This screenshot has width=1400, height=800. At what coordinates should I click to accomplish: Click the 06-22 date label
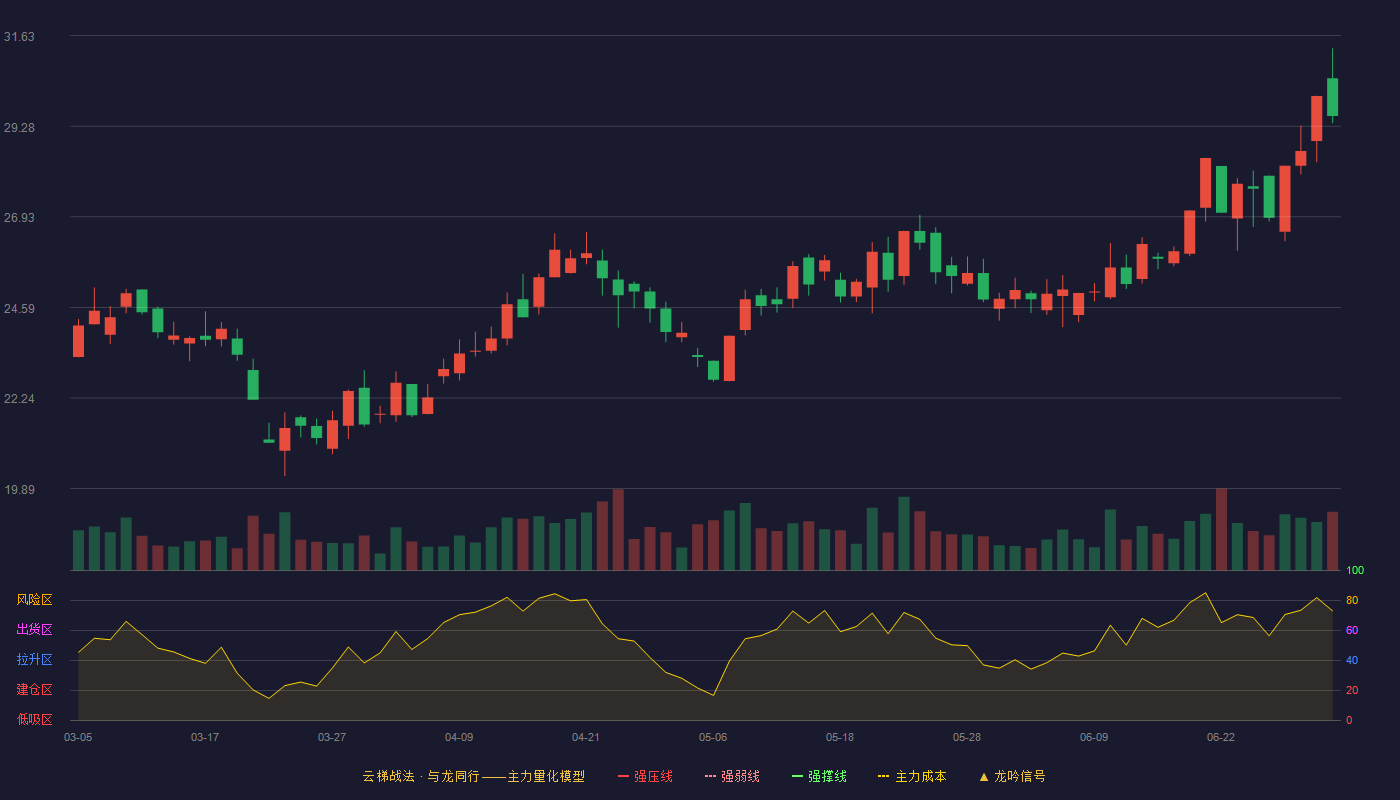1221,737
